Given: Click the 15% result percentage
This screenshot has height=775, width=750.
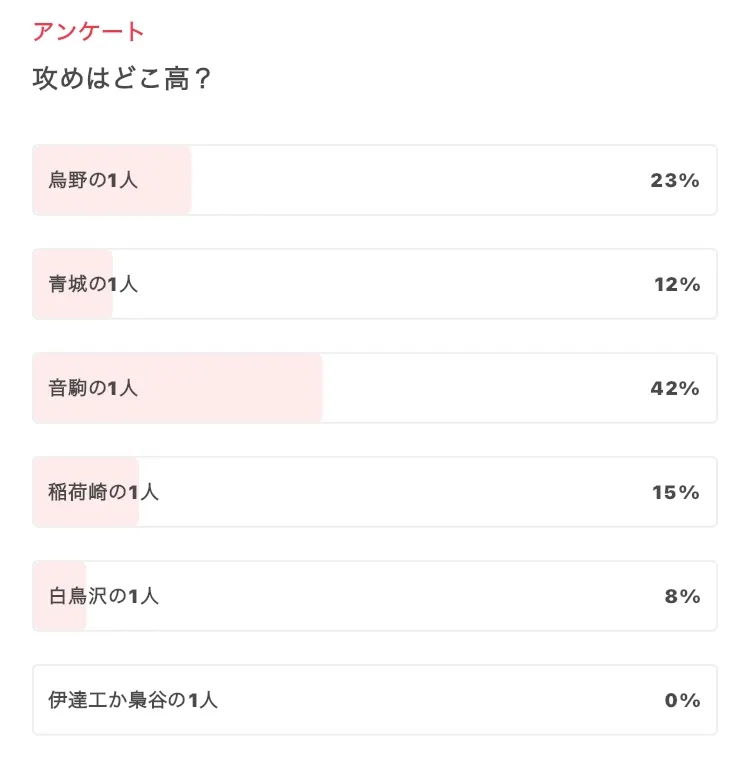Looking at the screenshot, I should coord(677,493).
